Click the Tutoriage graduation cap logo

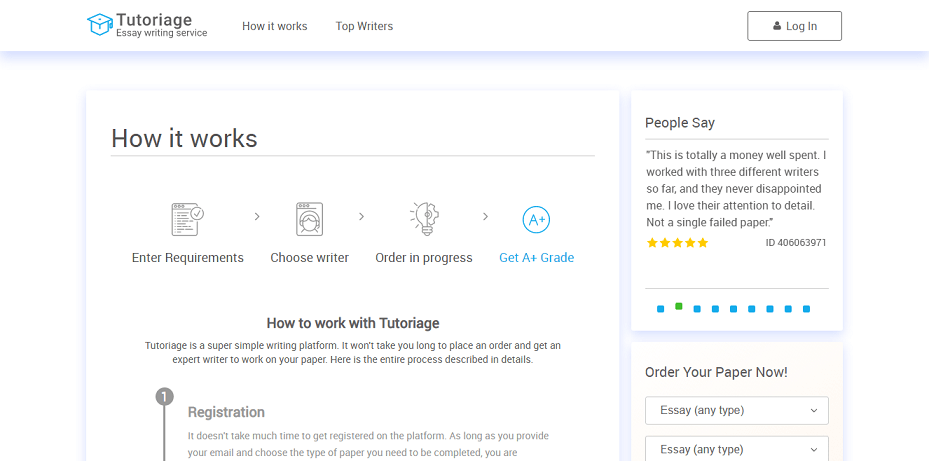(100, 24)
